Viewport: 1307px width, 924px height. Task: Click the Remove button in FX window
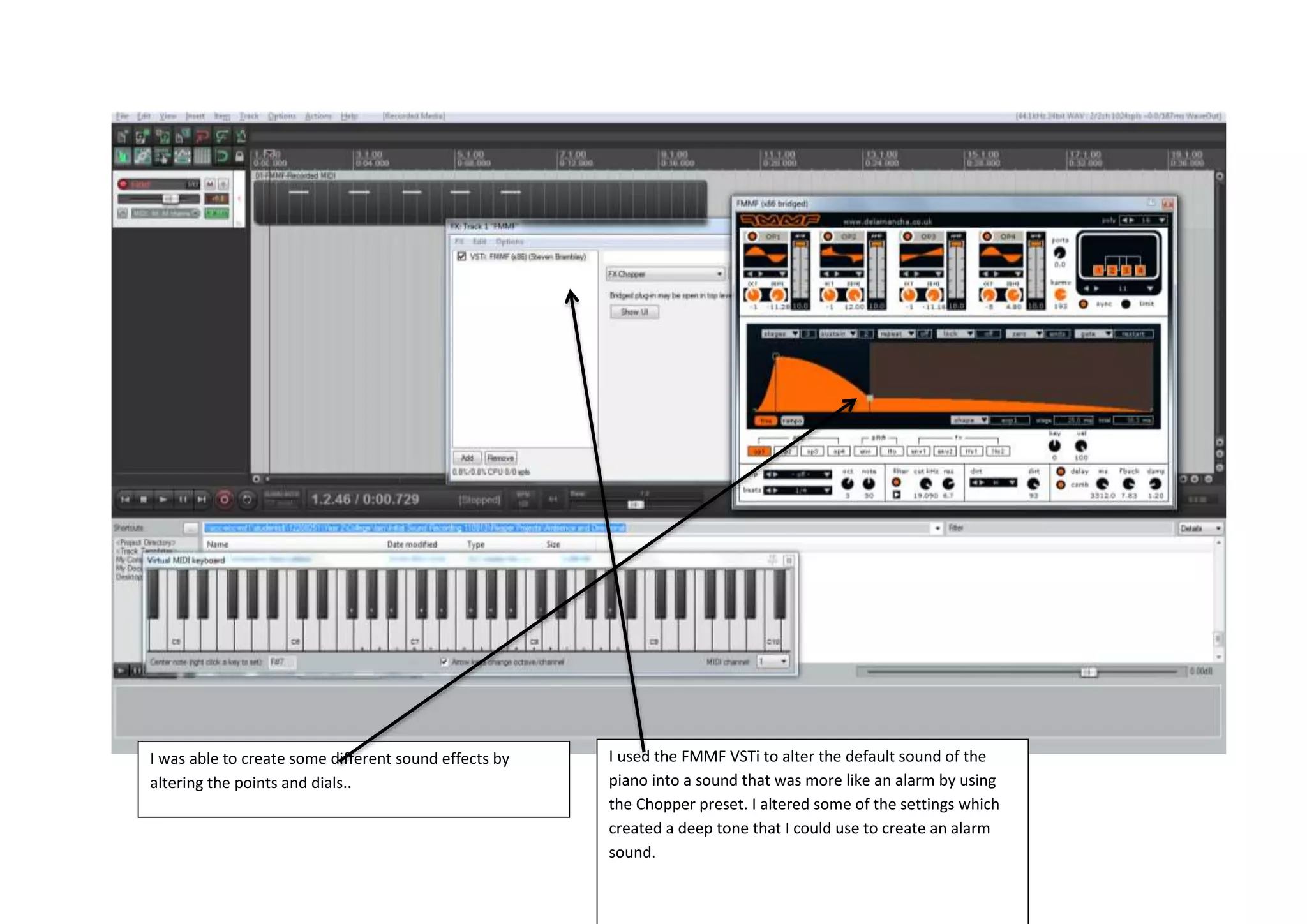pos(500,458)
